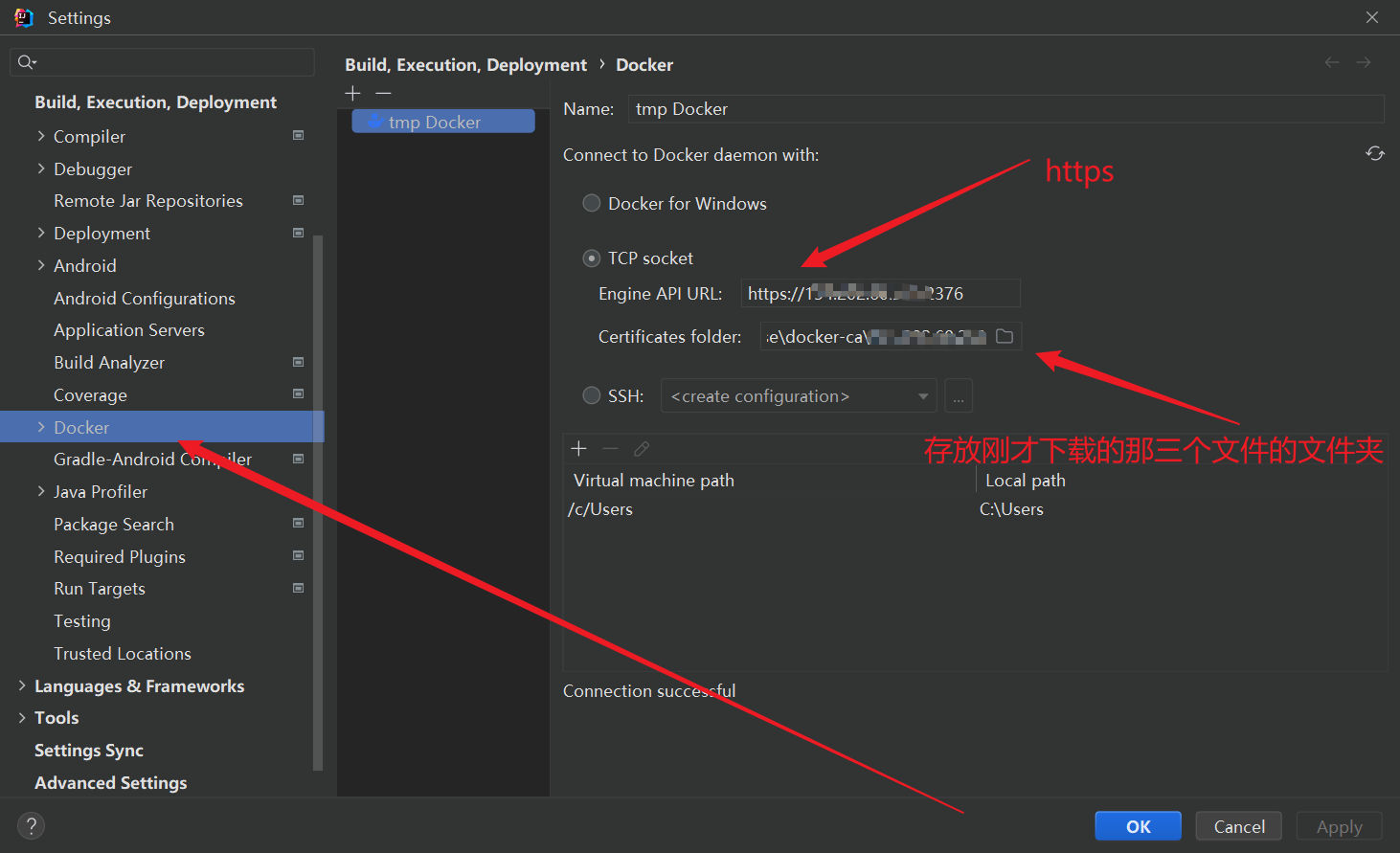Click the Apply button

(x=1339, y=826)
